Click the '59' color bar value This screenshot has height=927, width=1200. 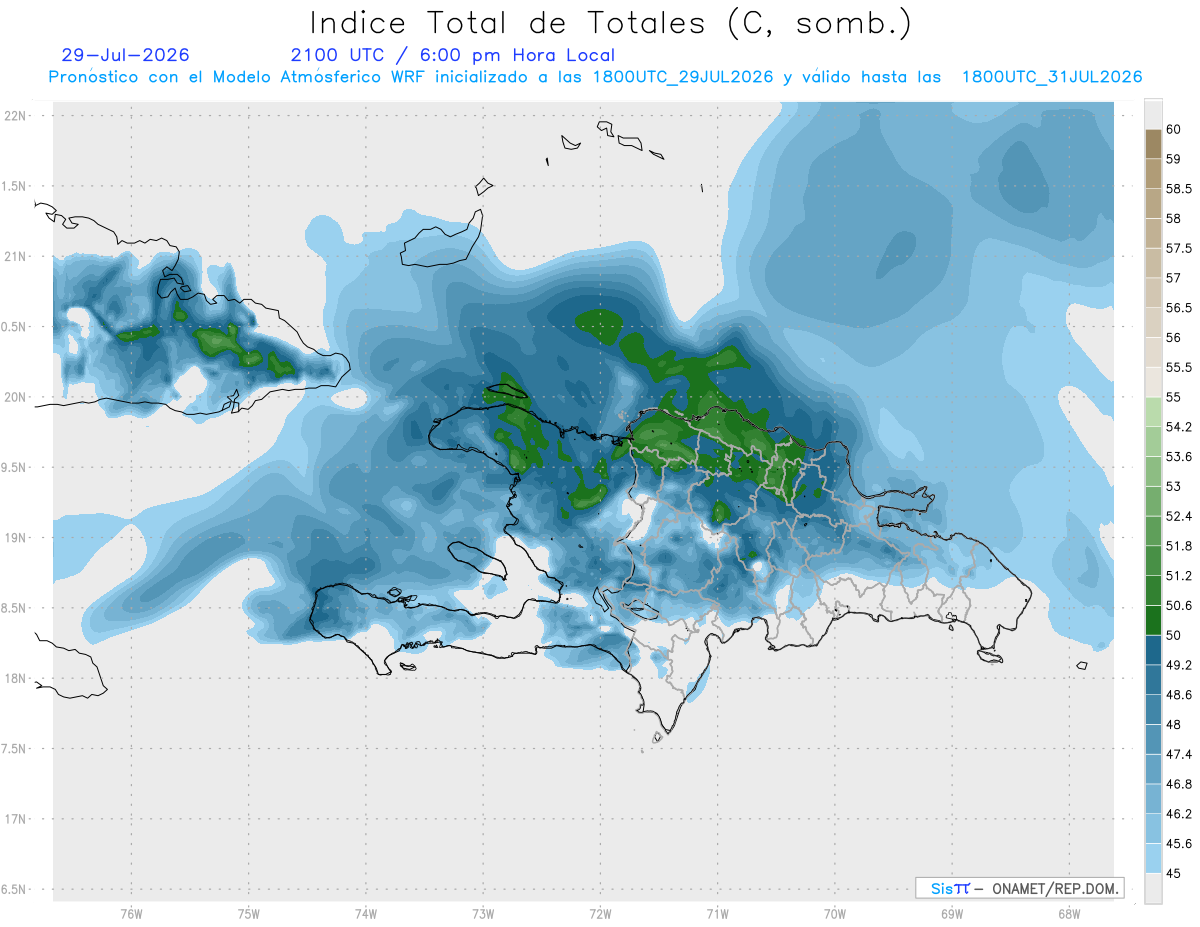1174,159
